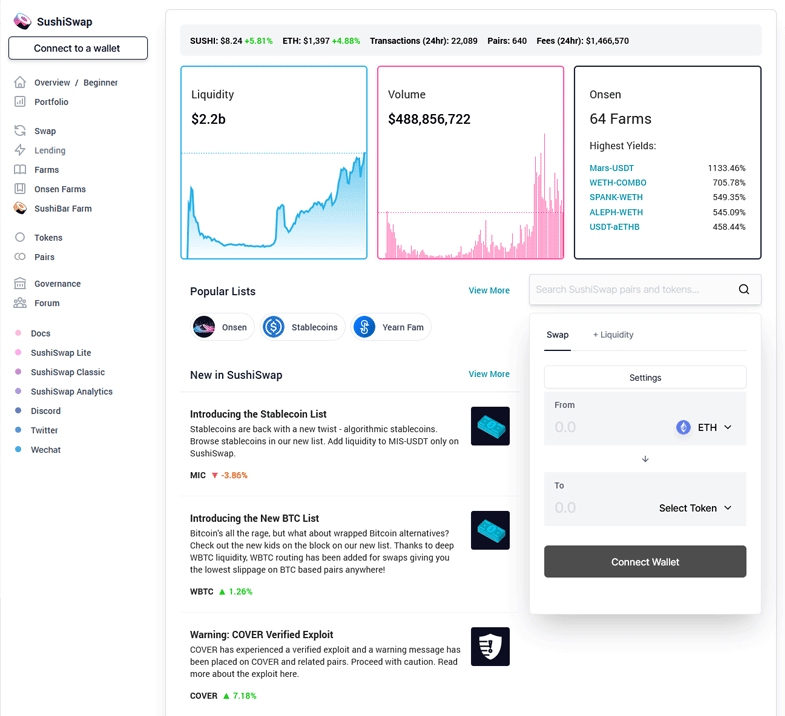Click the Governance building icon
785x716 pixels.
(20, 283)
